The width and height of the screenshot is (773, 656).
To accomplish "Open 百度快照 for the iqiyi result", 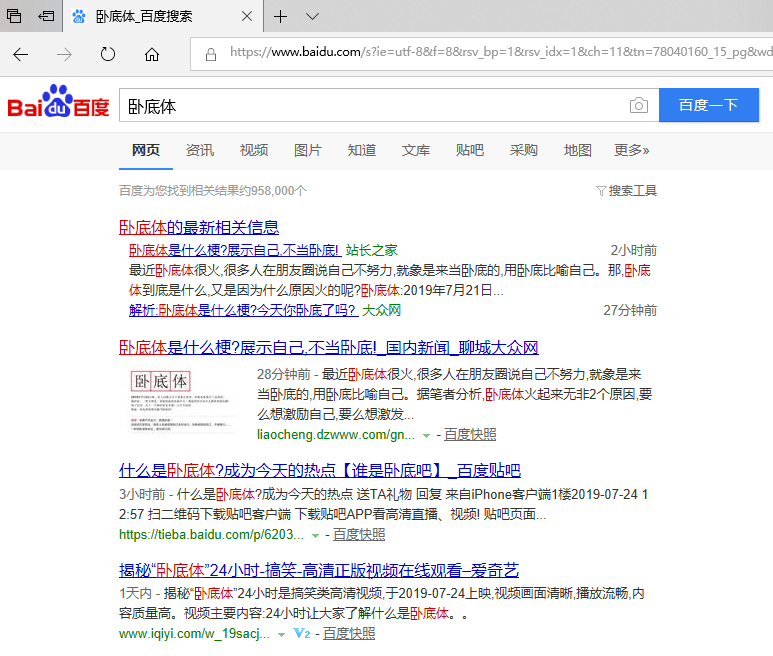I will tap(349, 634).
